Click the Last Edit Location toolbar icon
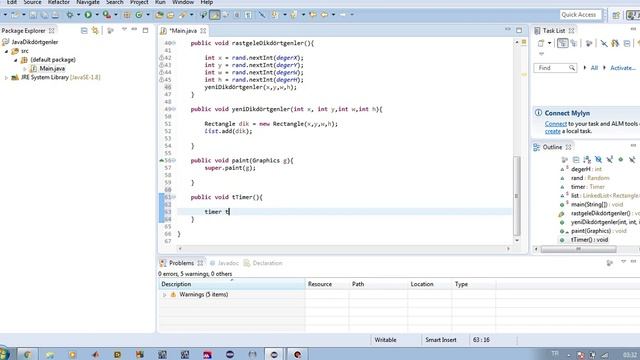Viewport: 640px width, 360px height. click(313, 15)
